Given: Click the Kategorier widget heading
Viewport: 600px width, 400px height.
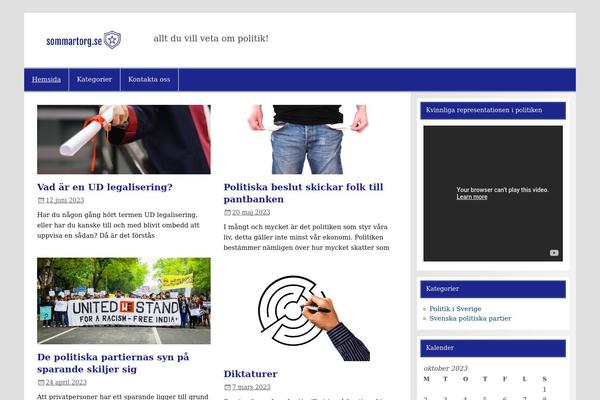Looking at the screenshot, I should pos(493,289).
